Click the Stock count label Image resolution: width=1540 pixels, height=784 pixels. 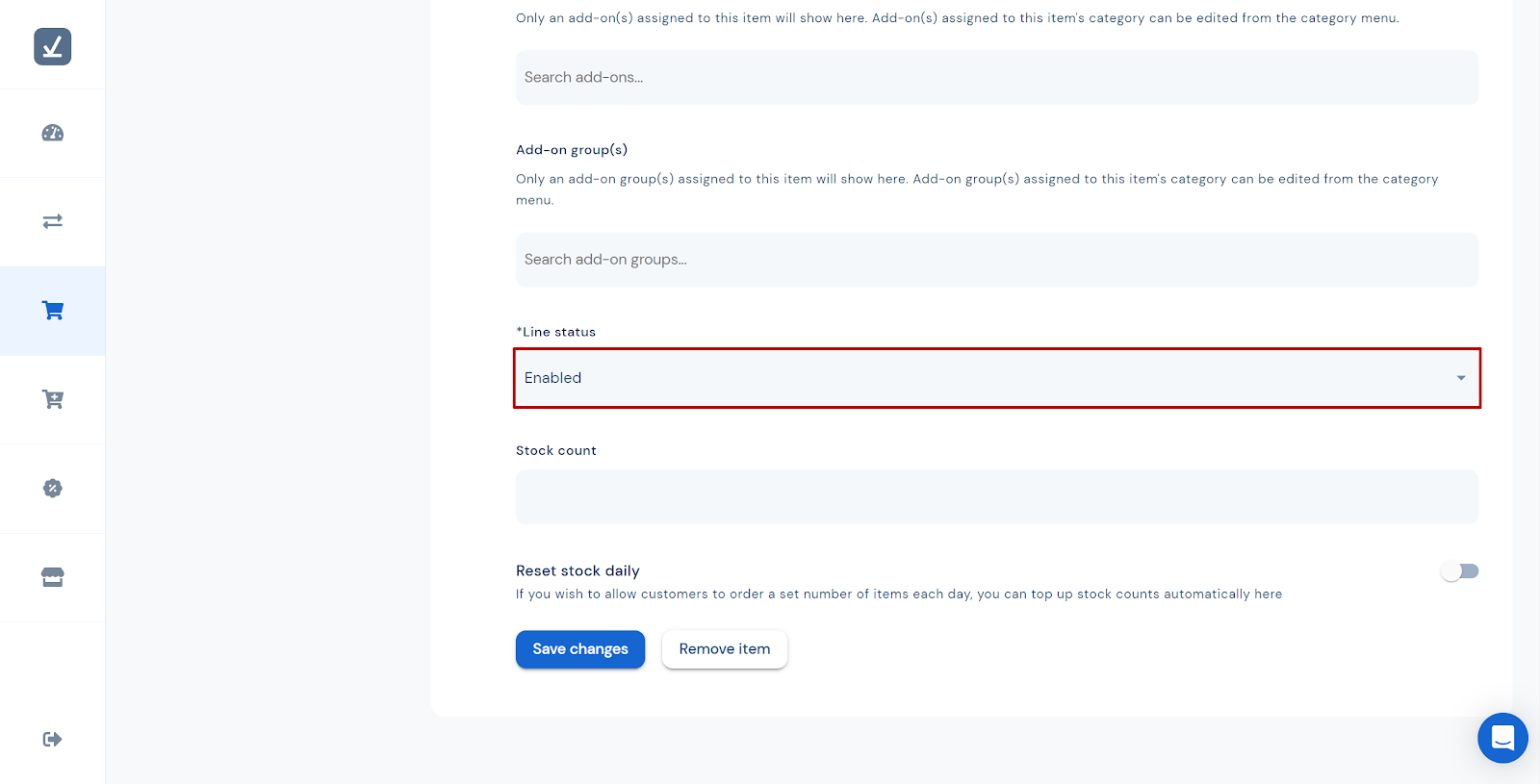[556, 450]
